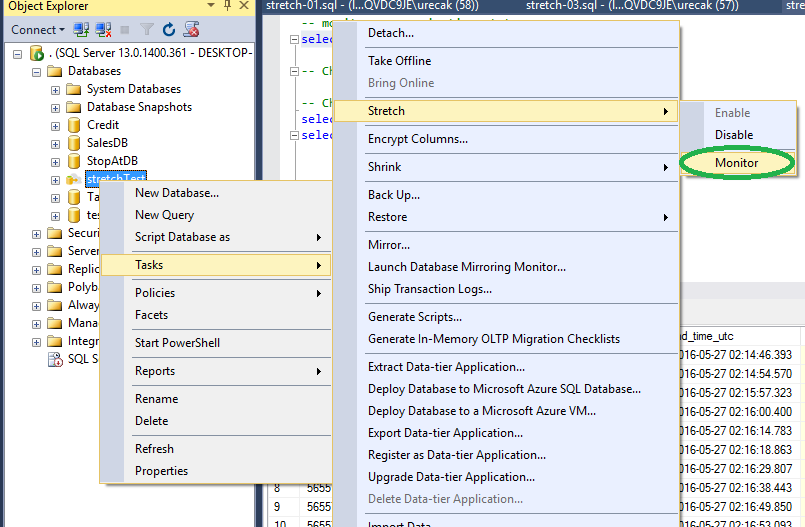The width and height of the screenshot is (805, 527).
Task: Collapse the Databases tree node
Action: 36,72
